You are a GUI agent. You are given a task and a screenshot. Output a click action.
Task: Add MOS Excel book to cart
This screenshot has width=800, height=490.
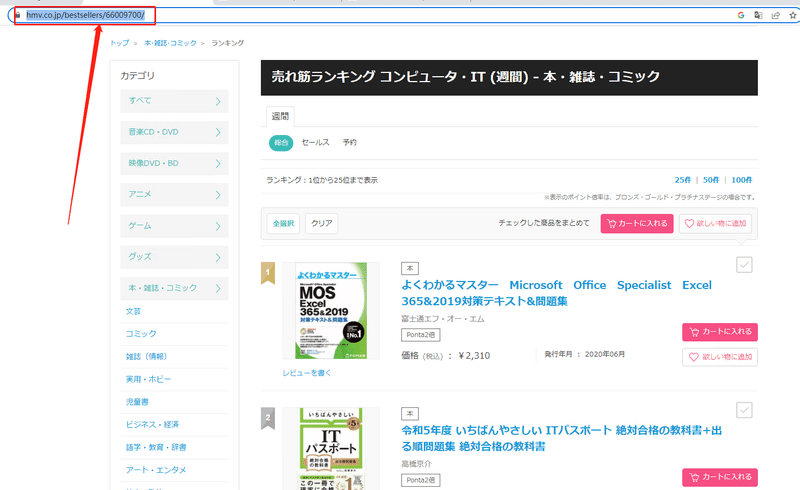click(x=720, y=332)
